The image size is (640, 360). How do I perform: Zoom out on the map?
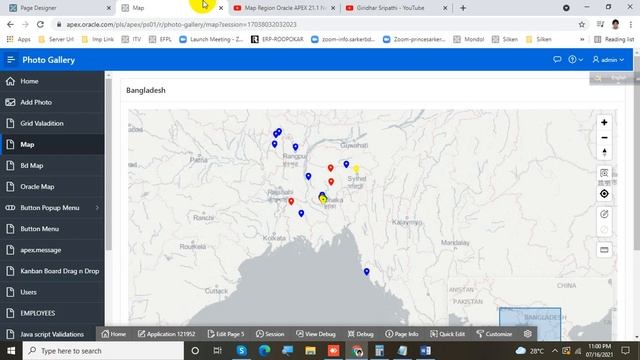(604, 138)
